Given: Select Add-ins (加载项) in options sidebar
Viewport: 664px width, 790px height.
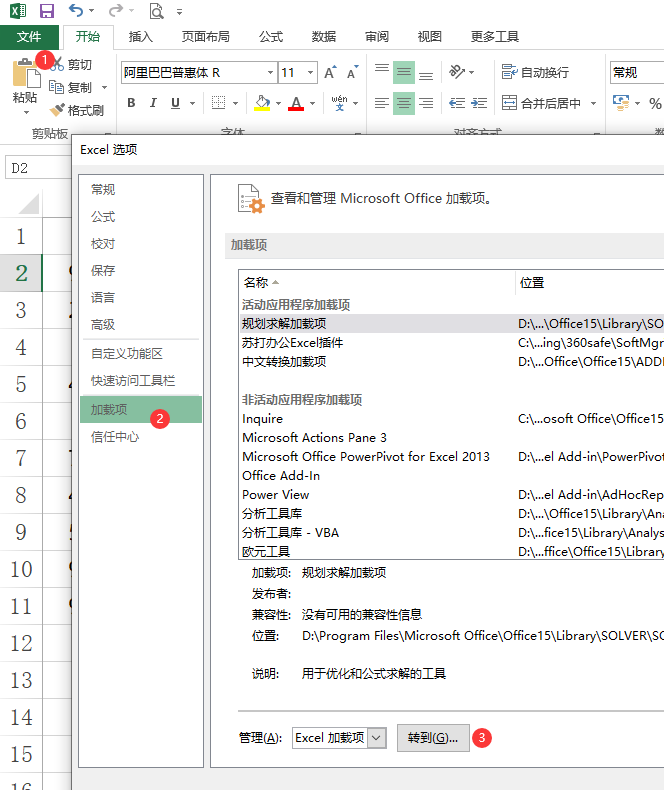Looking at the screenshot, I should (141, 410).
